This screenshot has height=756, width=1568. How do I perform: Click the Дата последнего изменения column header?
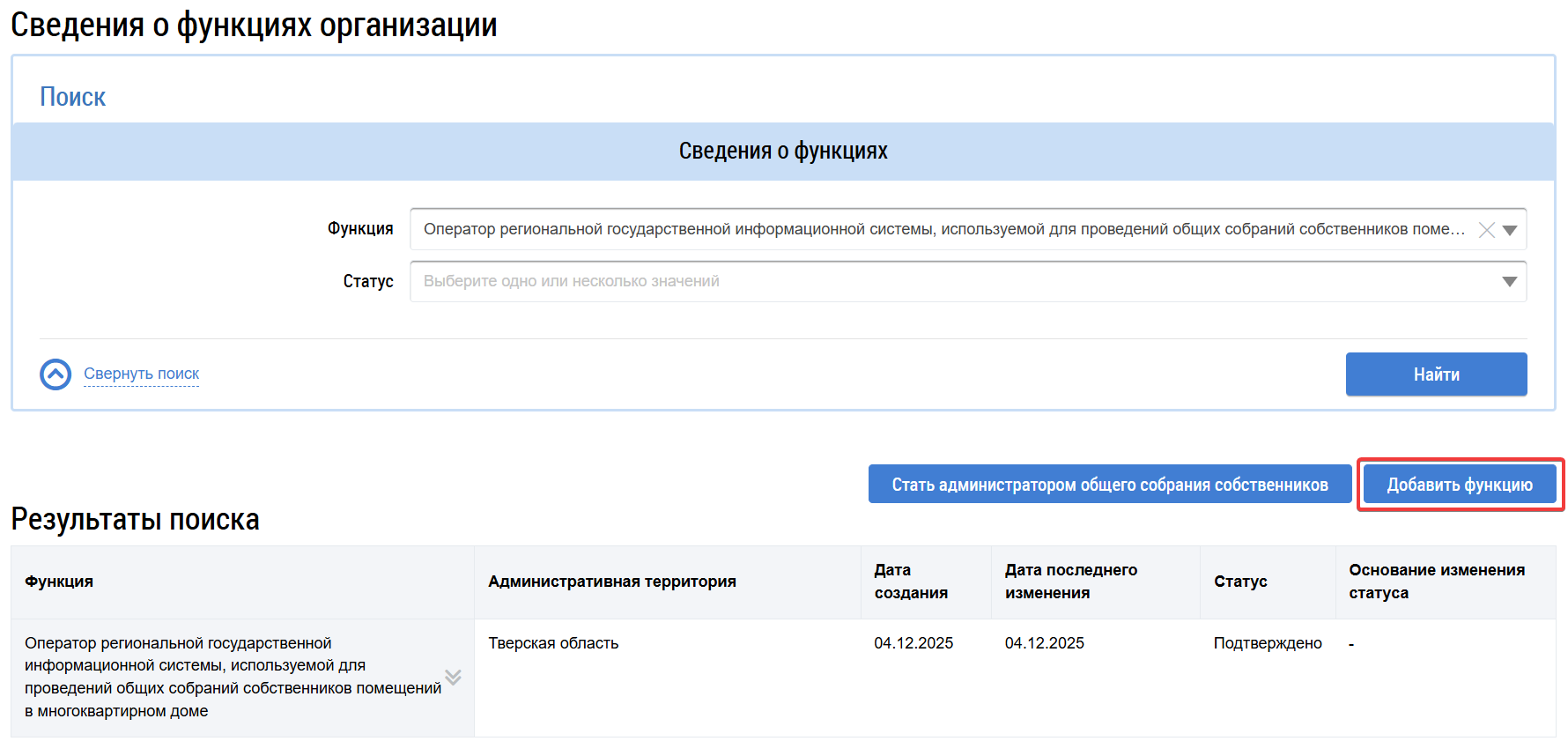(1071, 582)
